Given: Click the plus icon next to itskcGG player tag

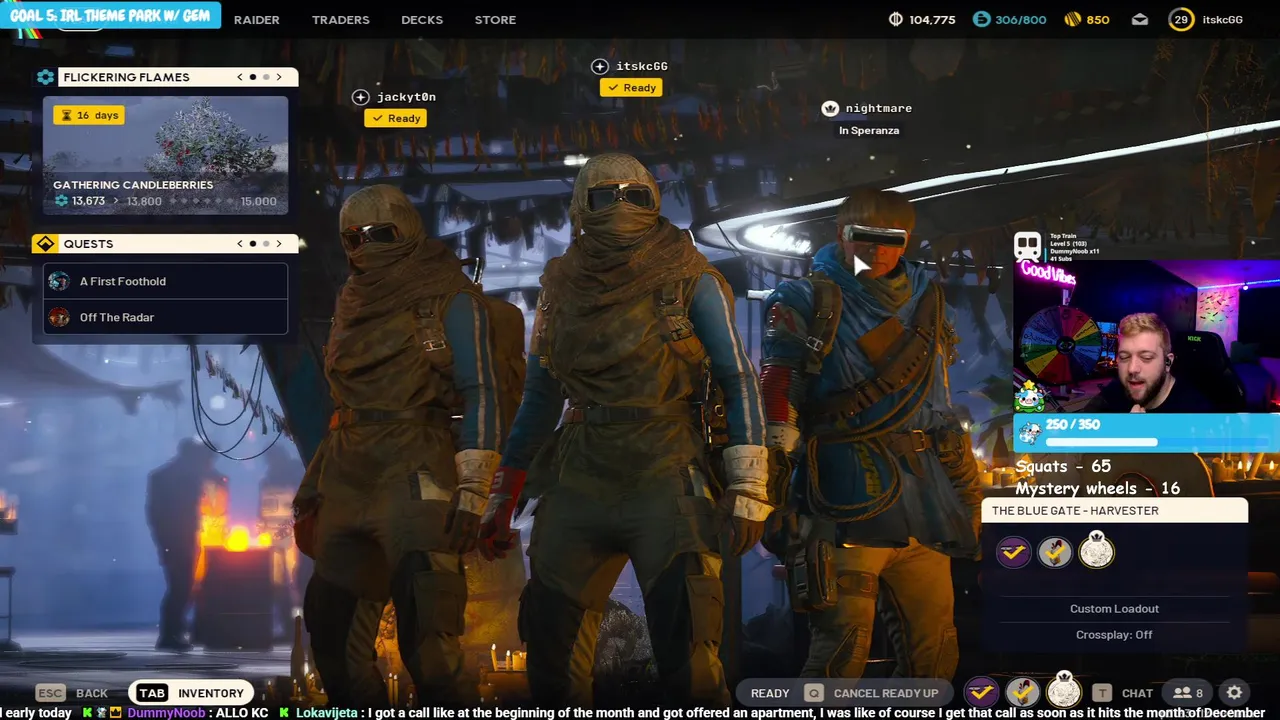Looking at the screenshot, I should [x=600, y=66].
